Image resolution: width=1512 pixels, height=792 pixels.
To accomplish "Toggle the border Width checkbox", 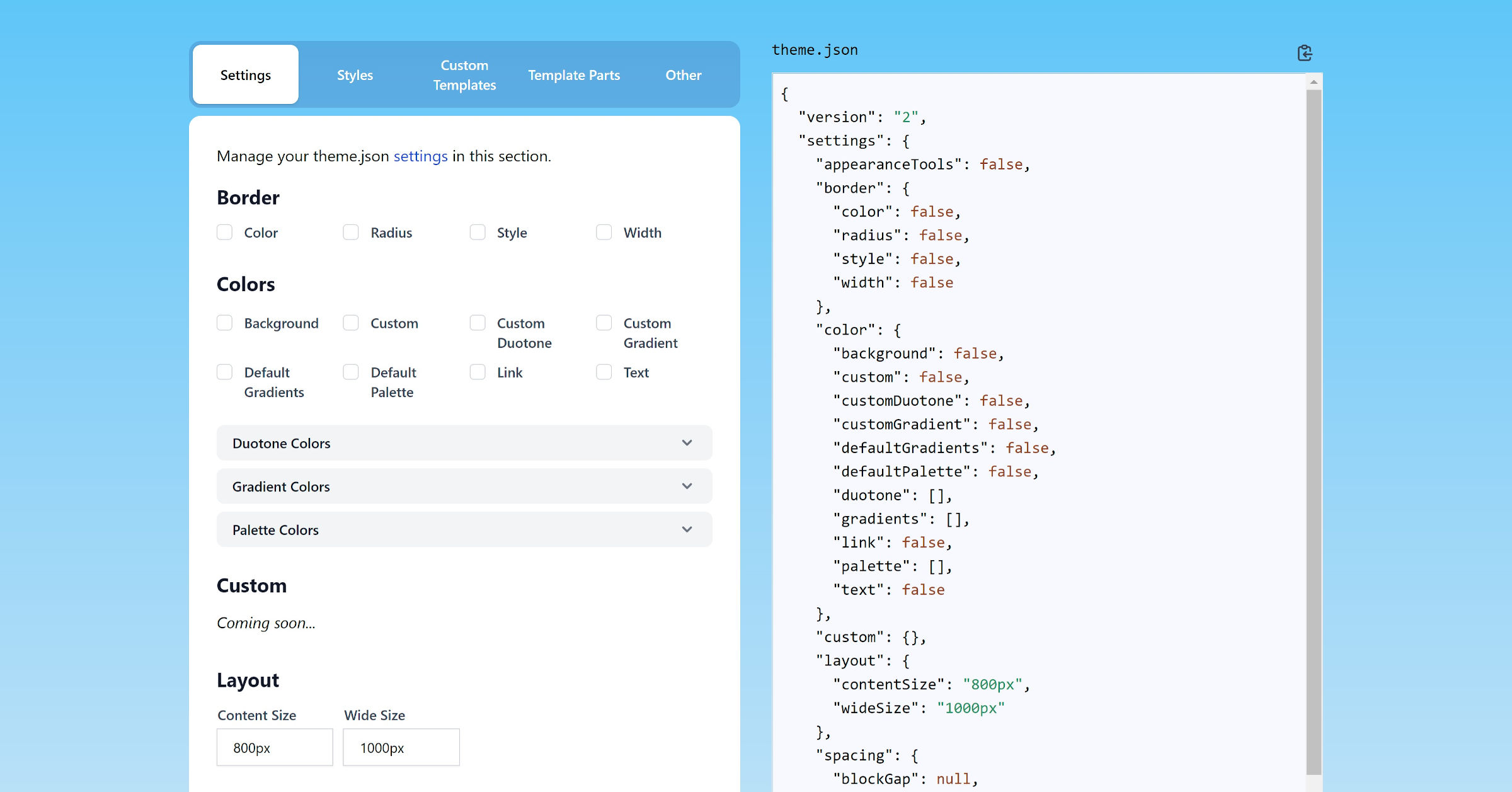I will click(x=604, y=232).
